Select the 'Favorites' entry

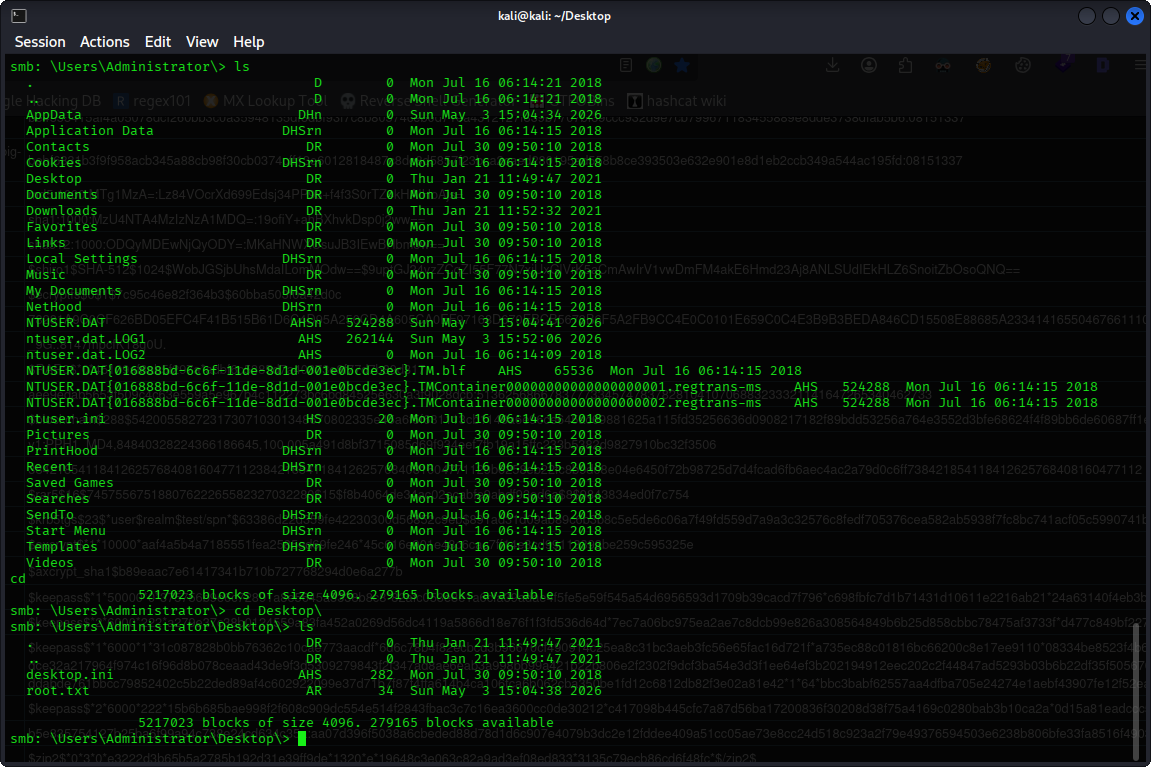click(x=62, y=227)
